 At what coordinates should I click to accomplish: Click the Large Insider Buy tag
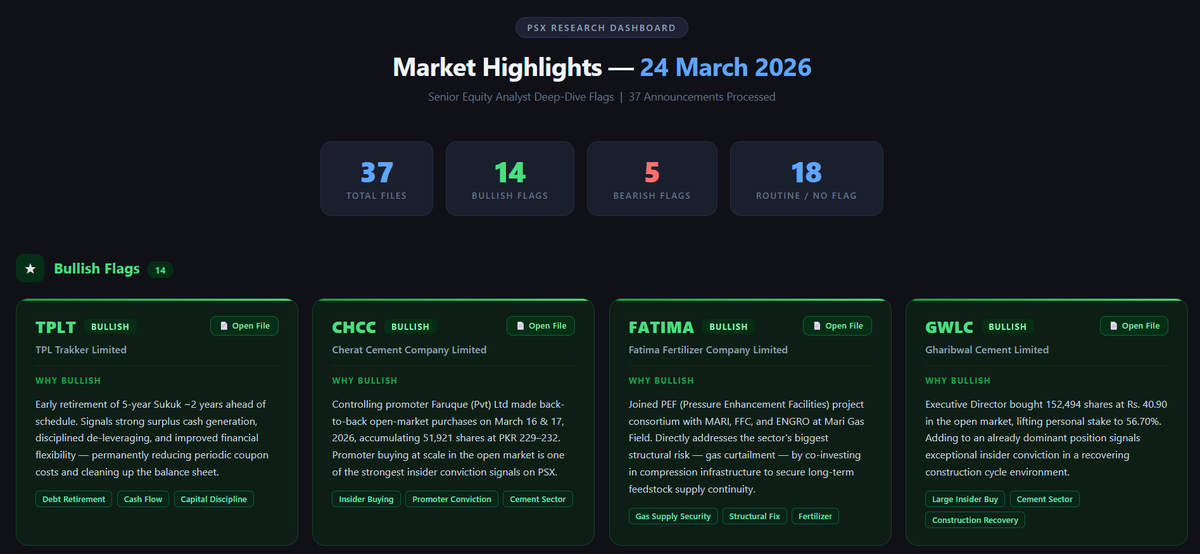[x=965, y=499]
